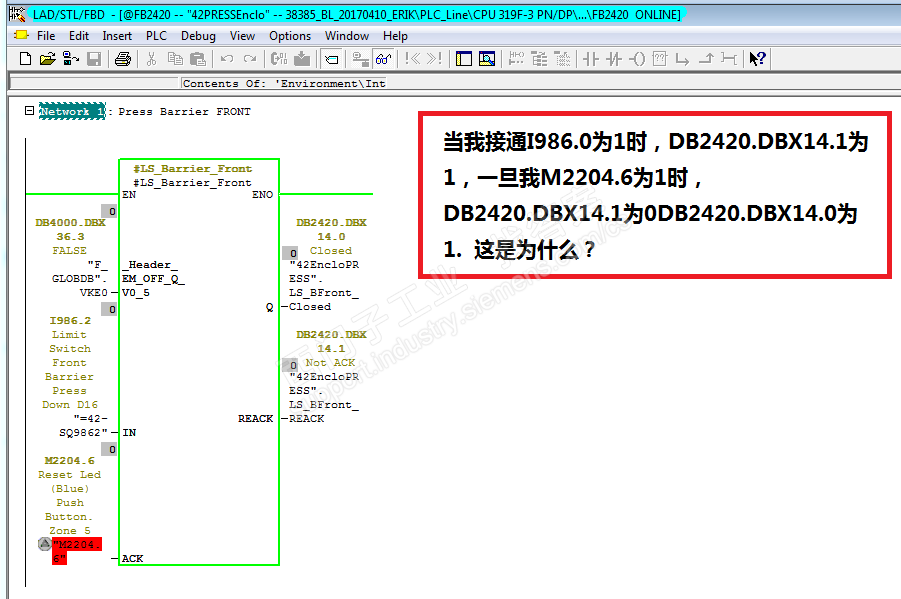The height and width of the screenshot is (599, 901).
Task: Insert a normally closed contact
Action: [x=614, y=59]
